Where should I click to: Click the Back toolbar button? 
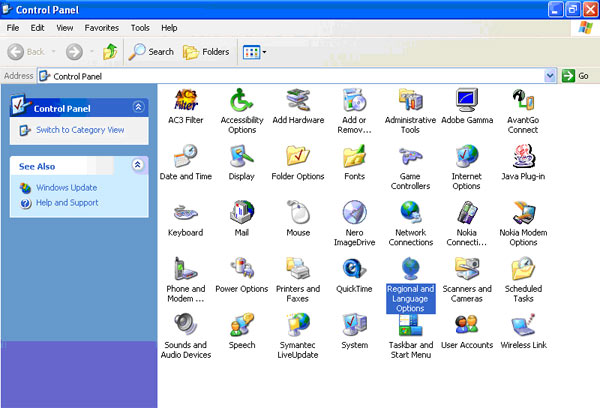[26, 52]
